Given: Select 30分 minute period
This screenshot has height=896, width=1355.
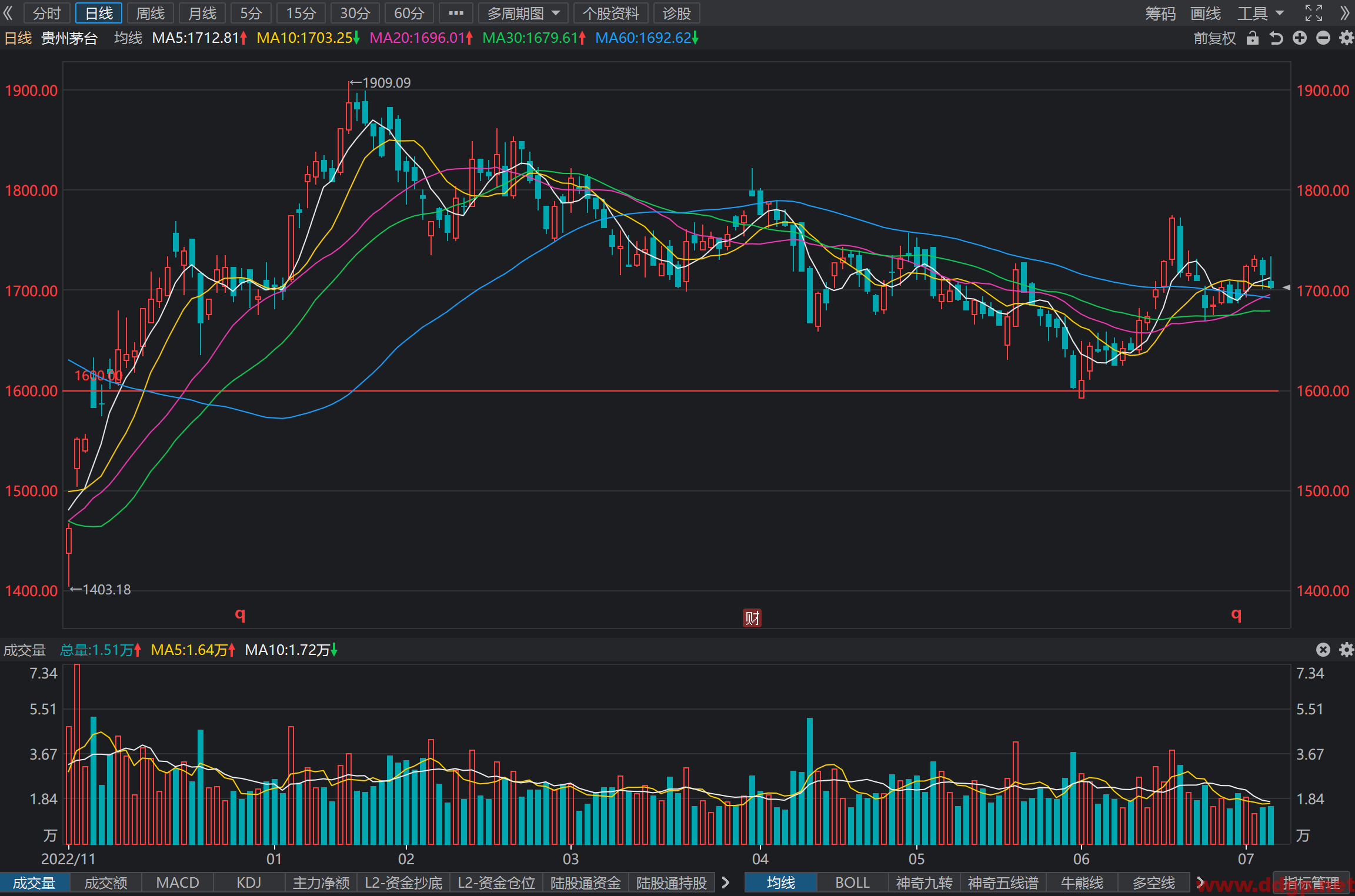Looking at the screenshot, I should coord(355,13).
